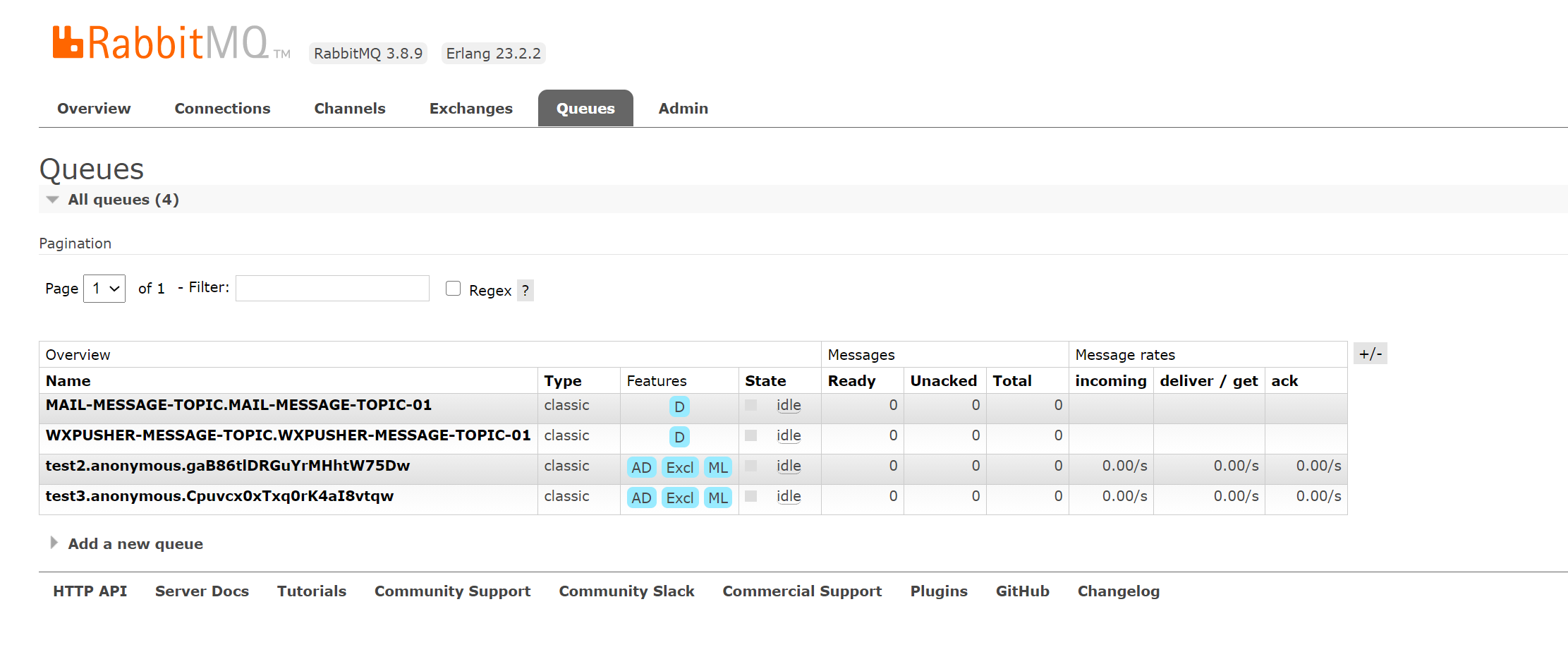The width and height of the screenshot is (1568, 645).
Task: Open the HTTP API footer link
Action: (90, 591)
